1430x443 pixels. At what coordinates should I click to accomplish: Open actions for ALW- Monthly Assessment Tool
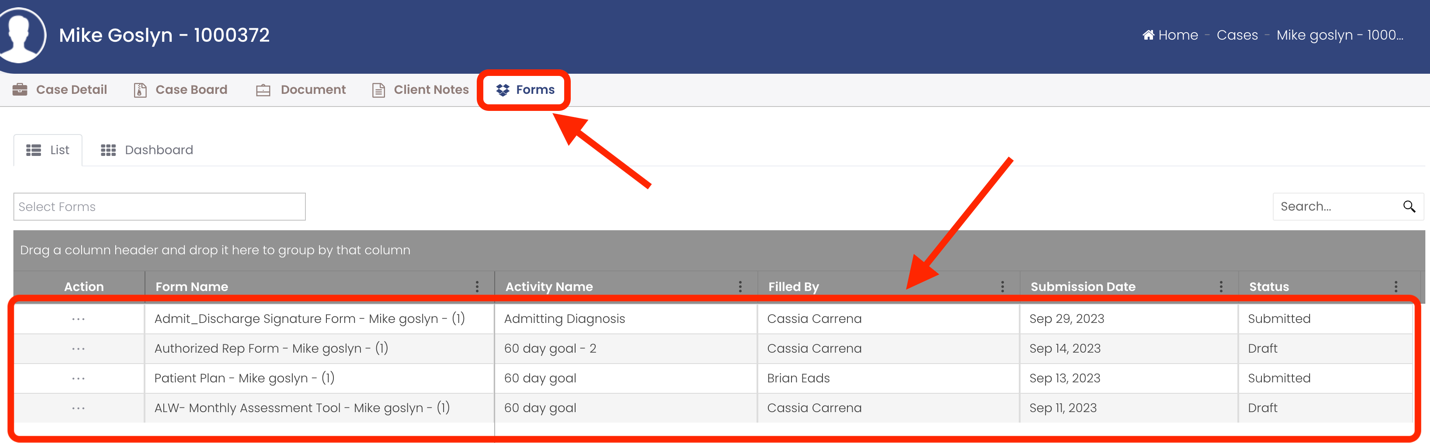point(79,408)
